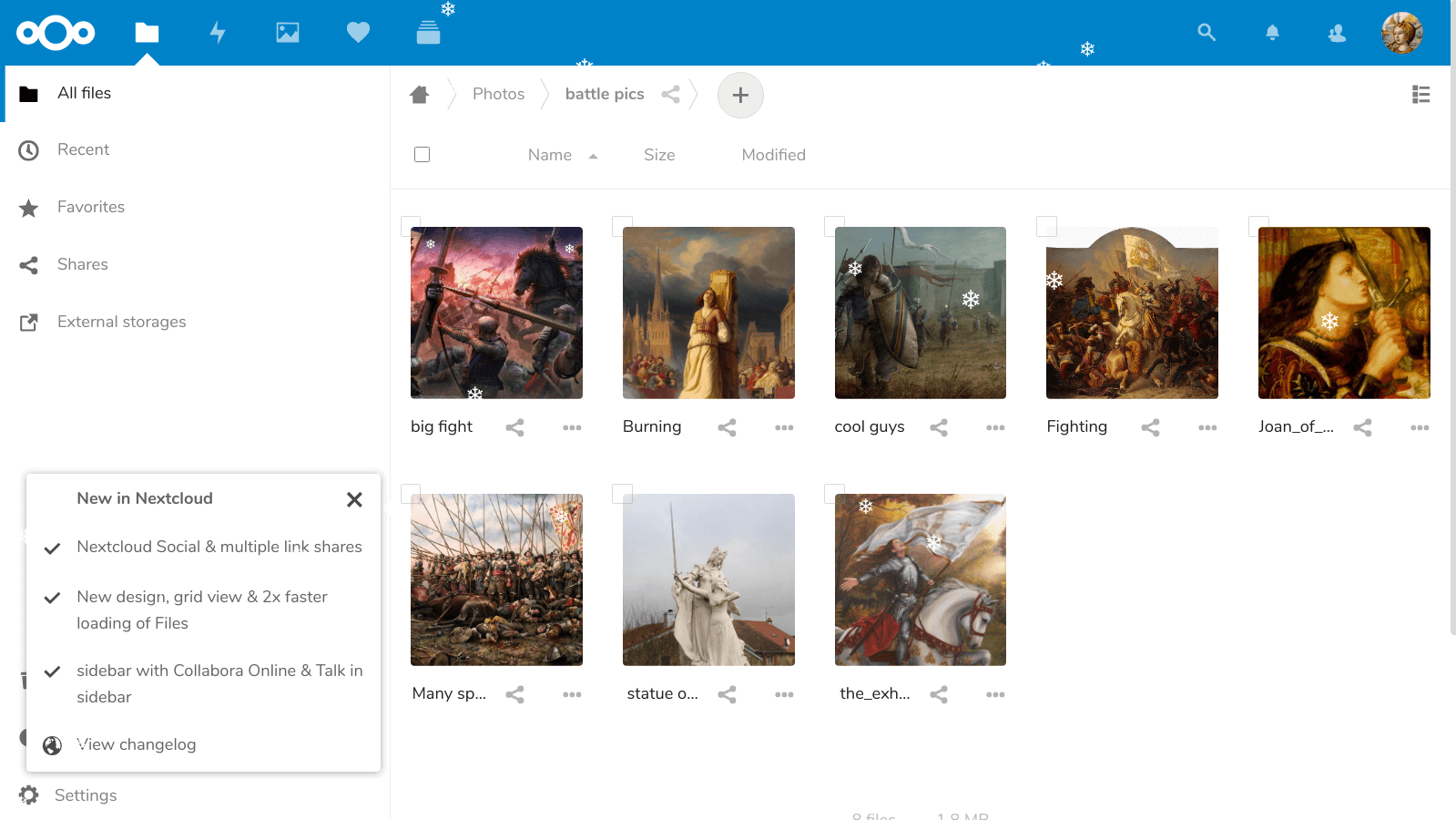Sort files by the Size column
The image size is (1456, 820).
pyautogui.click(x=659, y=155)
